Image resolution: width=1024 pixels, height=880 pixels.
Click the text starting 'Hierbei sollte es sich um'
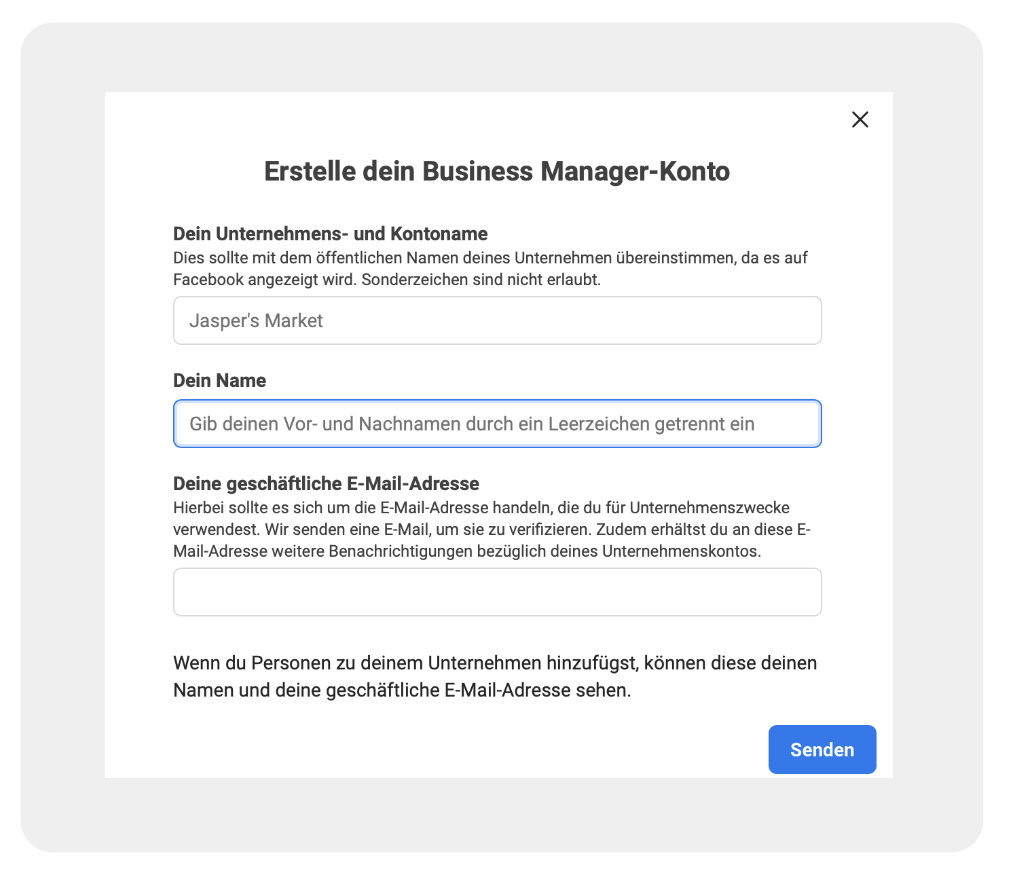click(492, 529)
